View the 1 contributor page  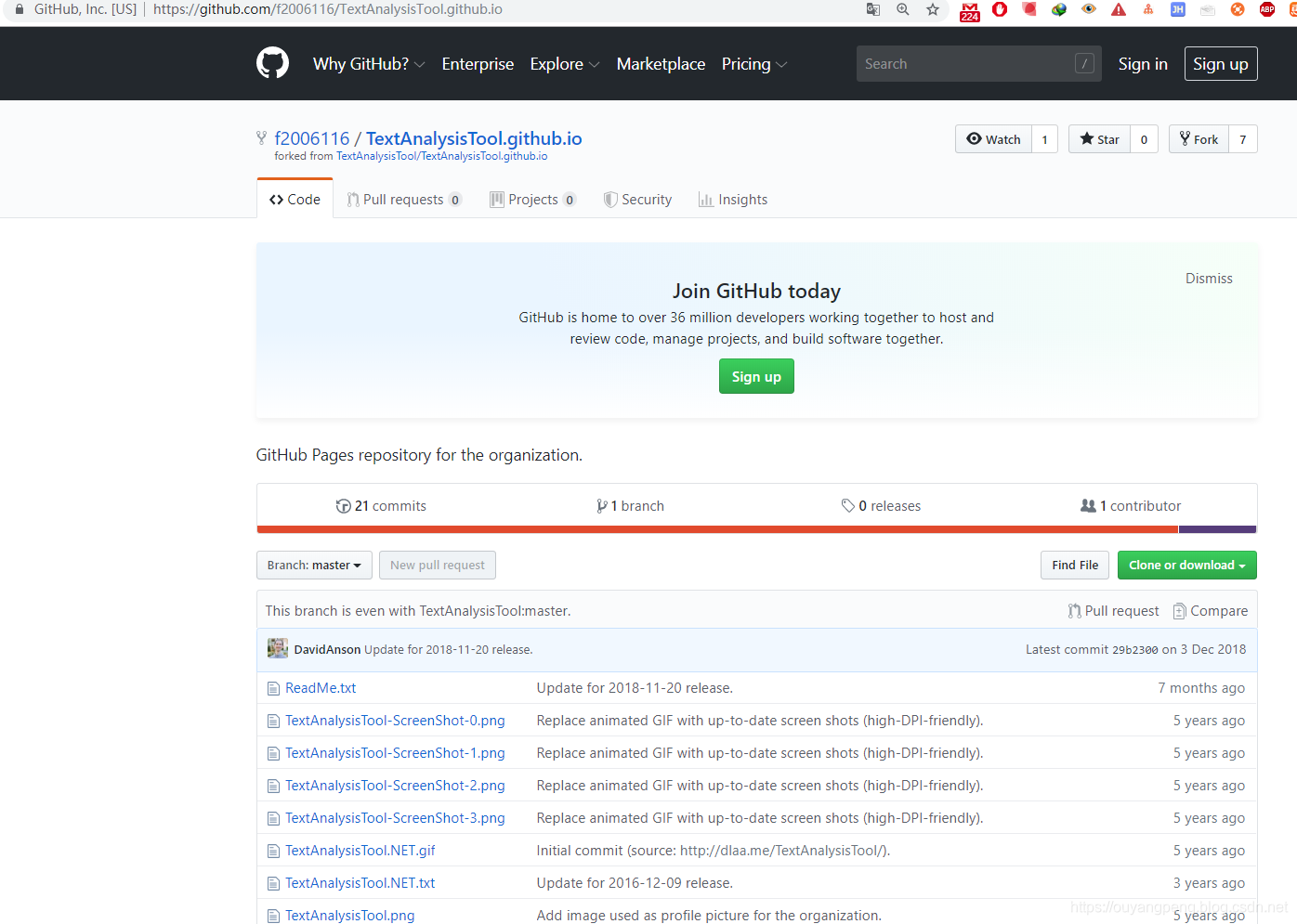pos(1131,506)
